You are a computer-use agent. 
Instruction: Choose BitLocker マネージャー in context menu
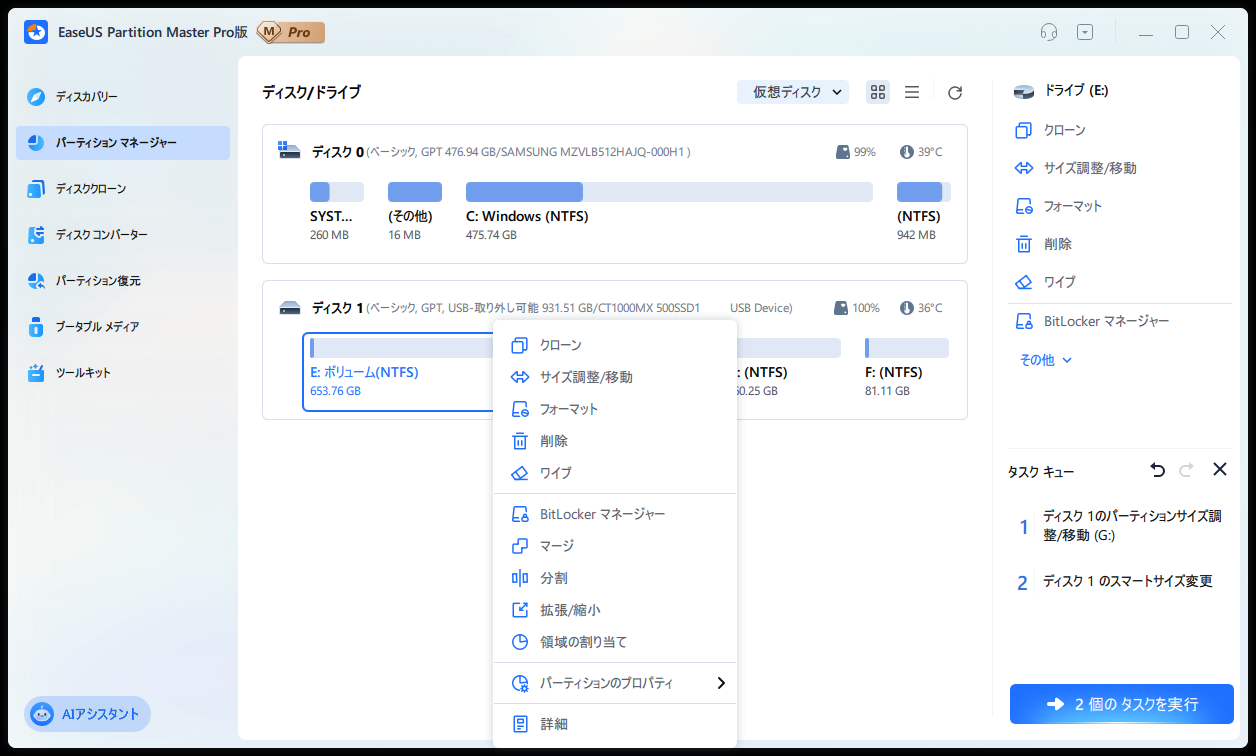click(615, 514)
